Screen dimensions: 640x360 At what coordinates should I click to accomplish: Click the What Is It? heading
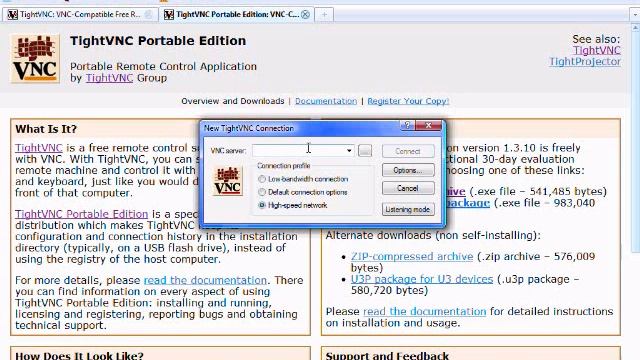46,129
